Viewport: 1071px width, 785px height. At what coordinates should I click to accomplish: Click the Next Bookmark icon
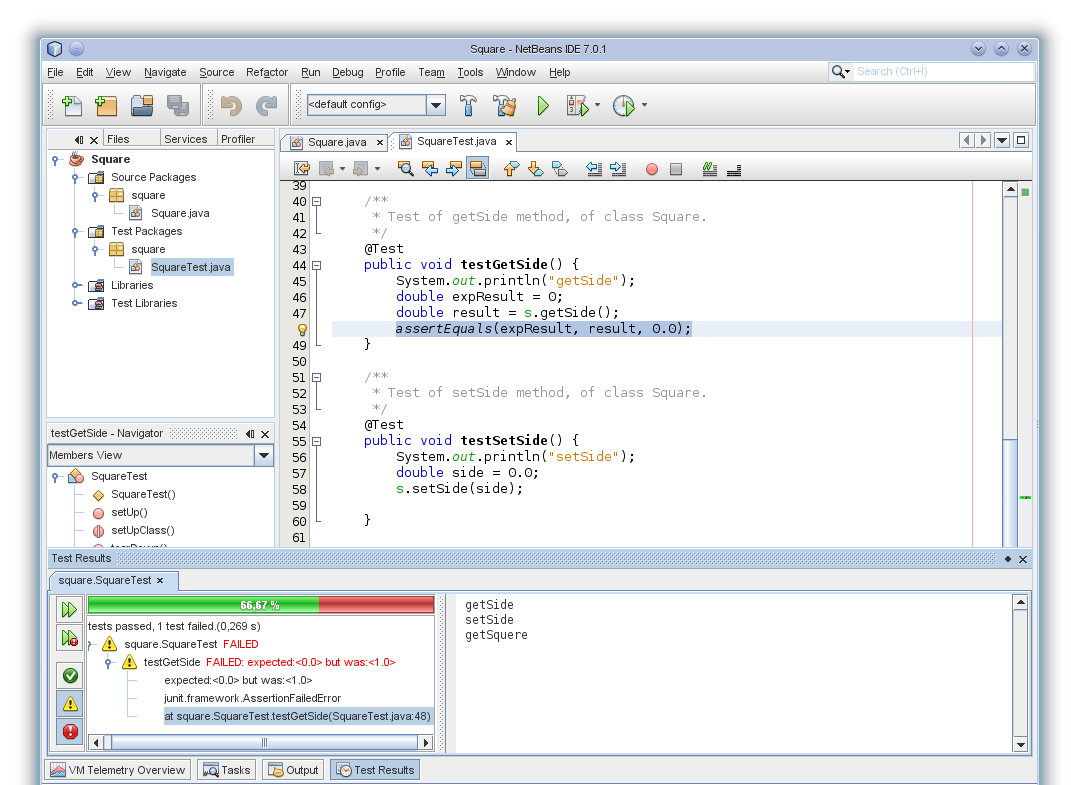pos(536,169)
